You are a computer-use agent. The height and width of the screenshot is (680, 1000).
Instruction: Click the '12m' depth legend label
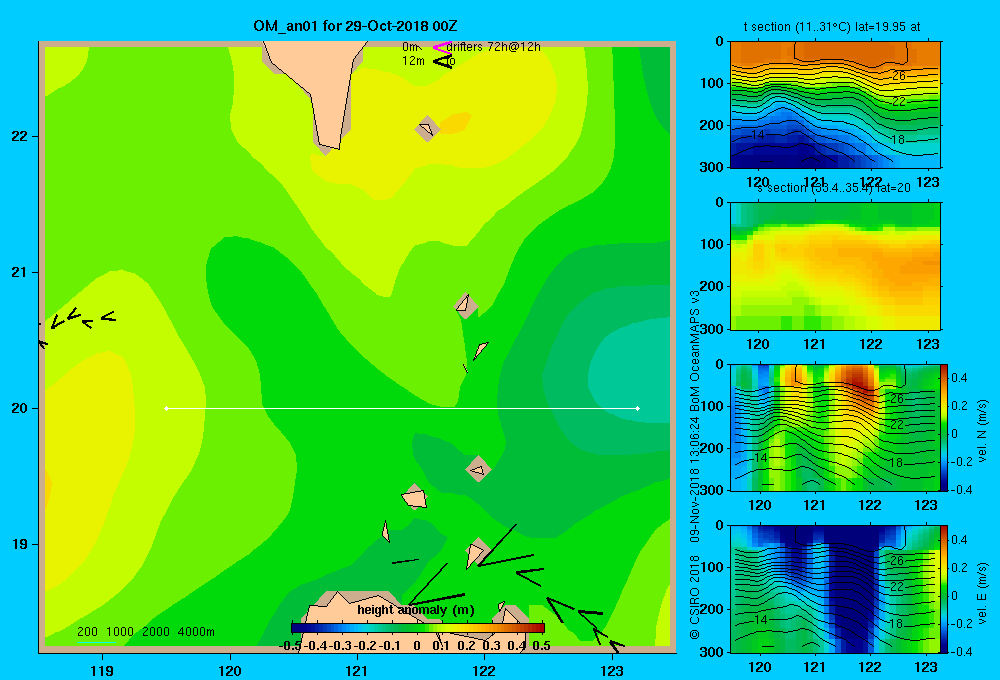(x=413, y=61)
